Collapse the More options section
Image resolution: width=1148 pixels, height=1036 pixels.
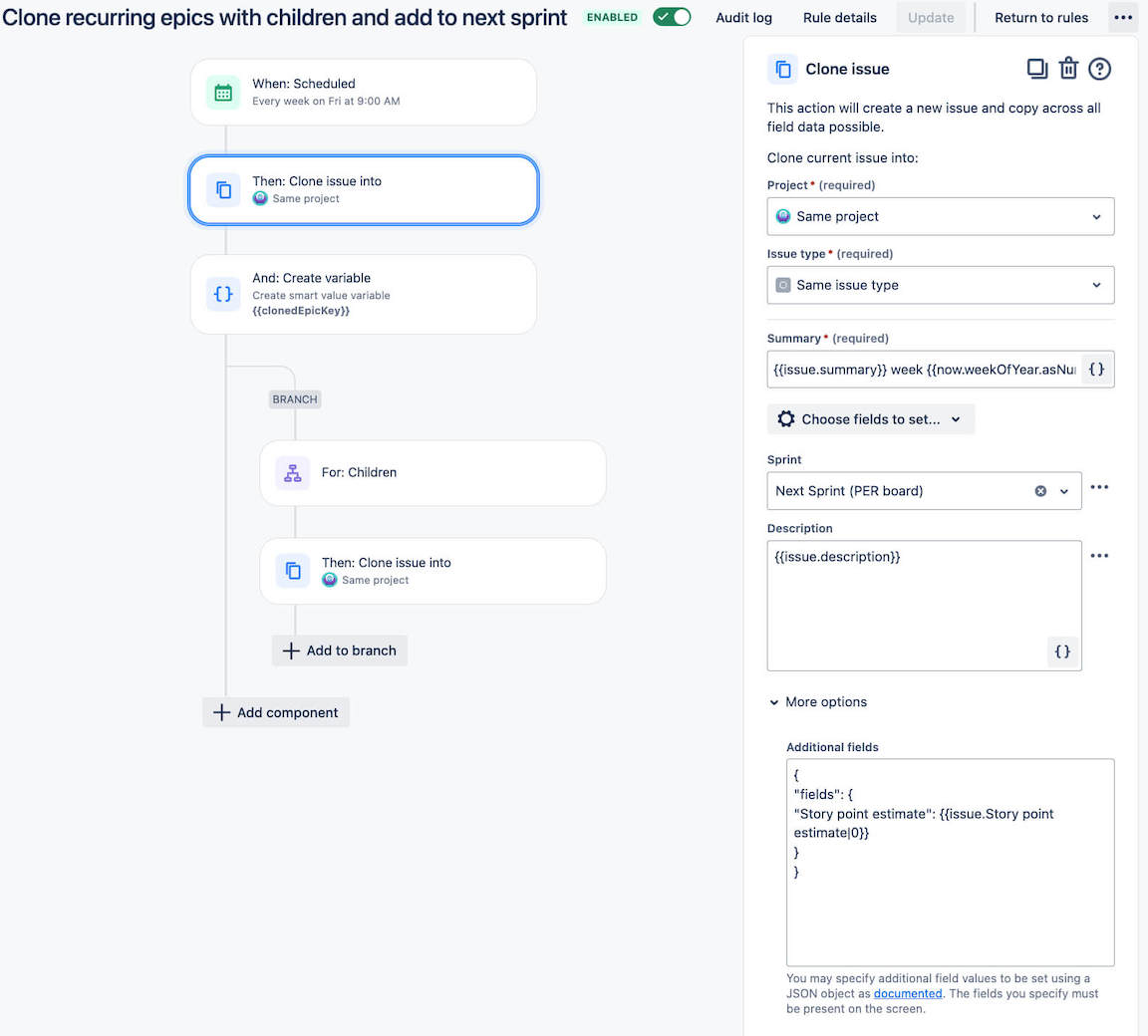point(818,701)
